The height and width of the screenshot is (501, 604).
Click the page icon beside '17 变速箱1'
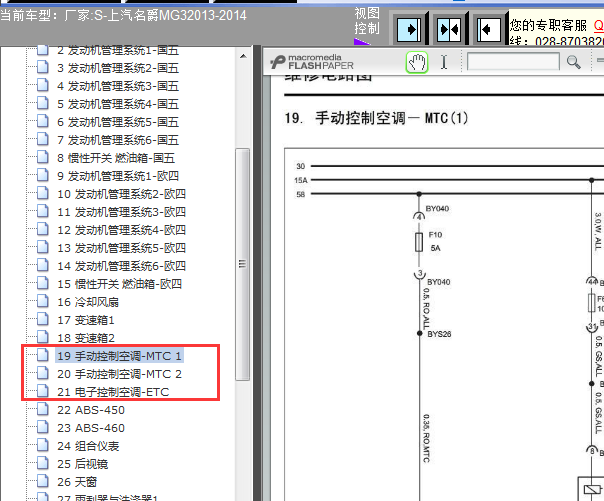[42, 319]
